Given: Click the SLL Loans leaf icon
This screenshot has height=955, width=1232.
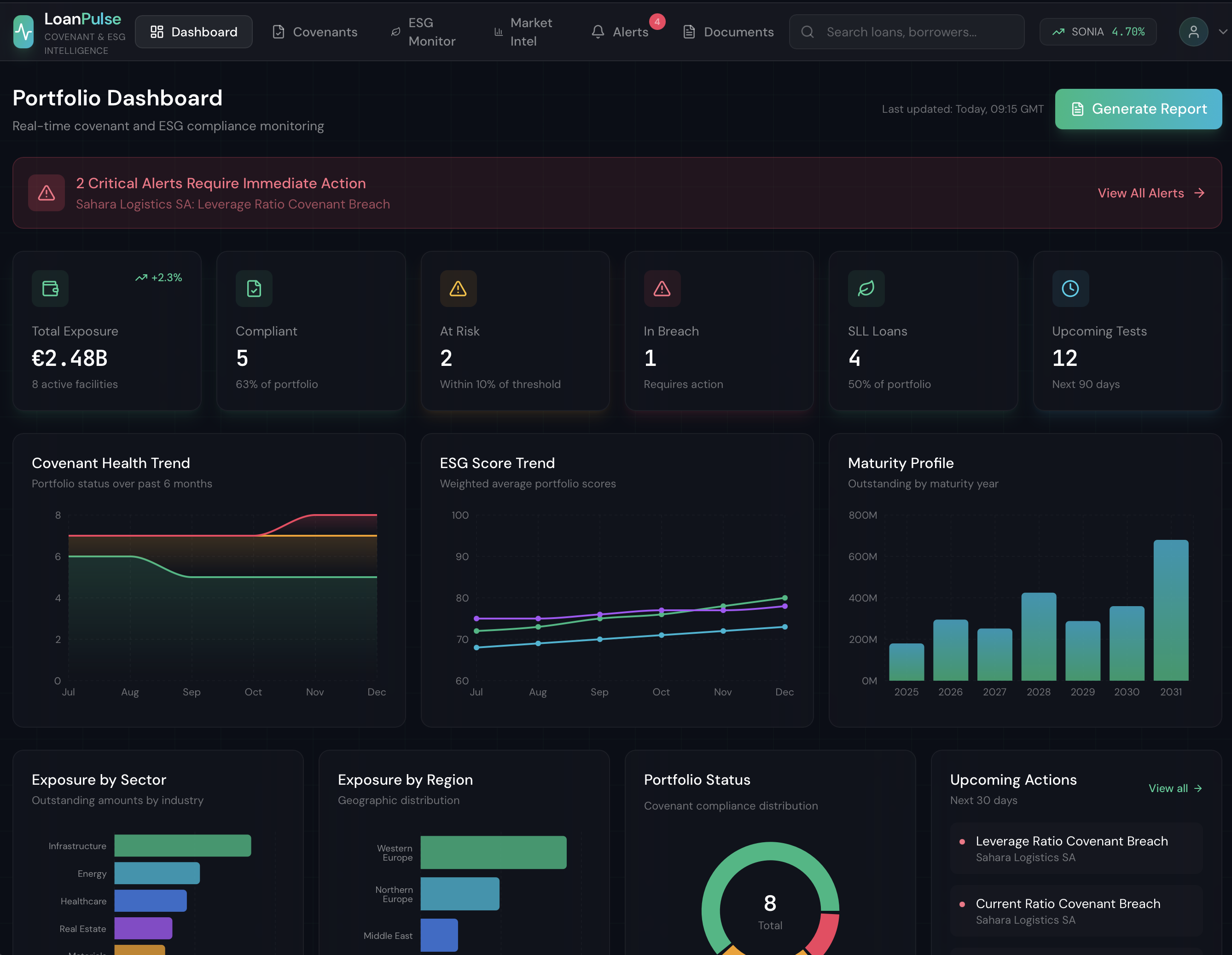Looking at the screenshot, I should click(x=866, y=289).
